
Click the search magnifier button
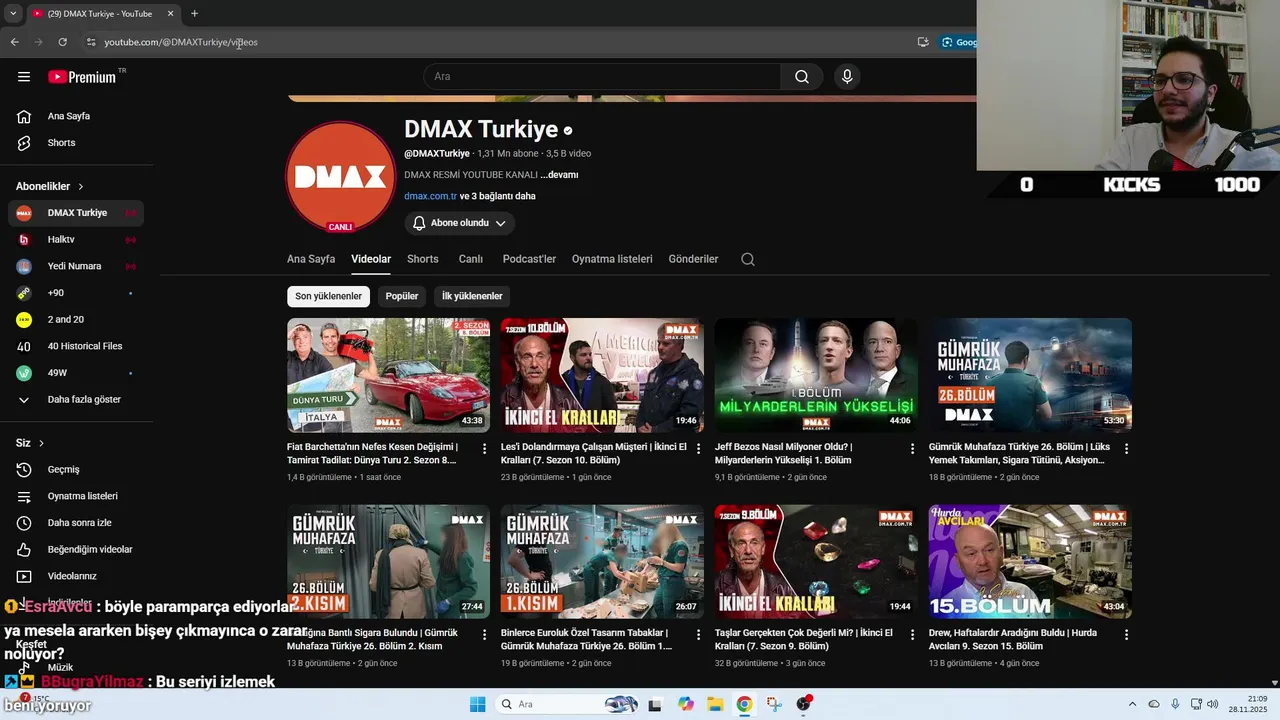click(x=801, y=77)
